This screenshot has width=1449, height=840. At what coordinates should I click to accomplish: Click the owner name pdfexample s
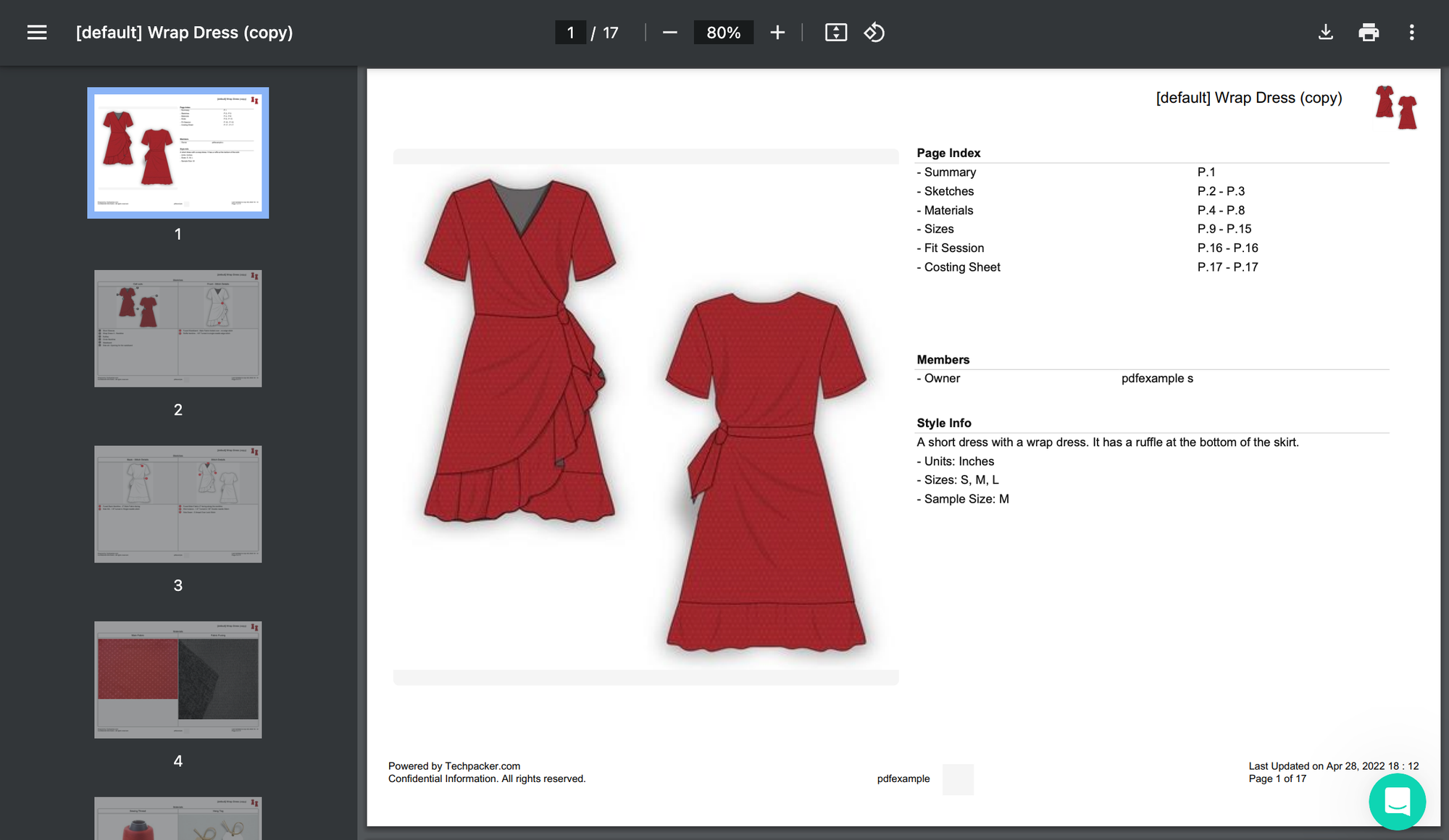click(1157, 379)
